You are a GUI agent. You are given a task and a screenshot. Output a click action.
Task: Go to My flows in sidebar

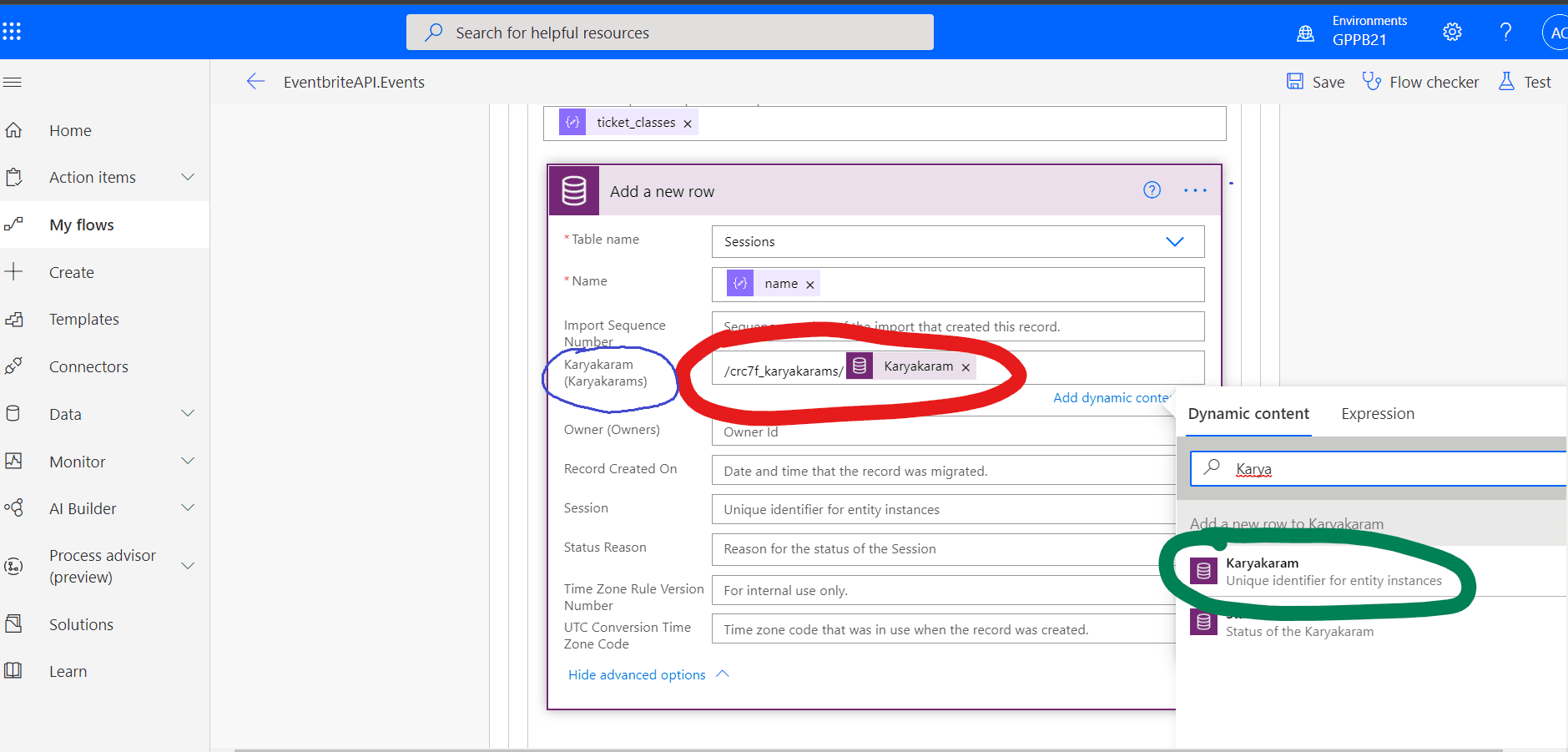click(x=82, y=225)
